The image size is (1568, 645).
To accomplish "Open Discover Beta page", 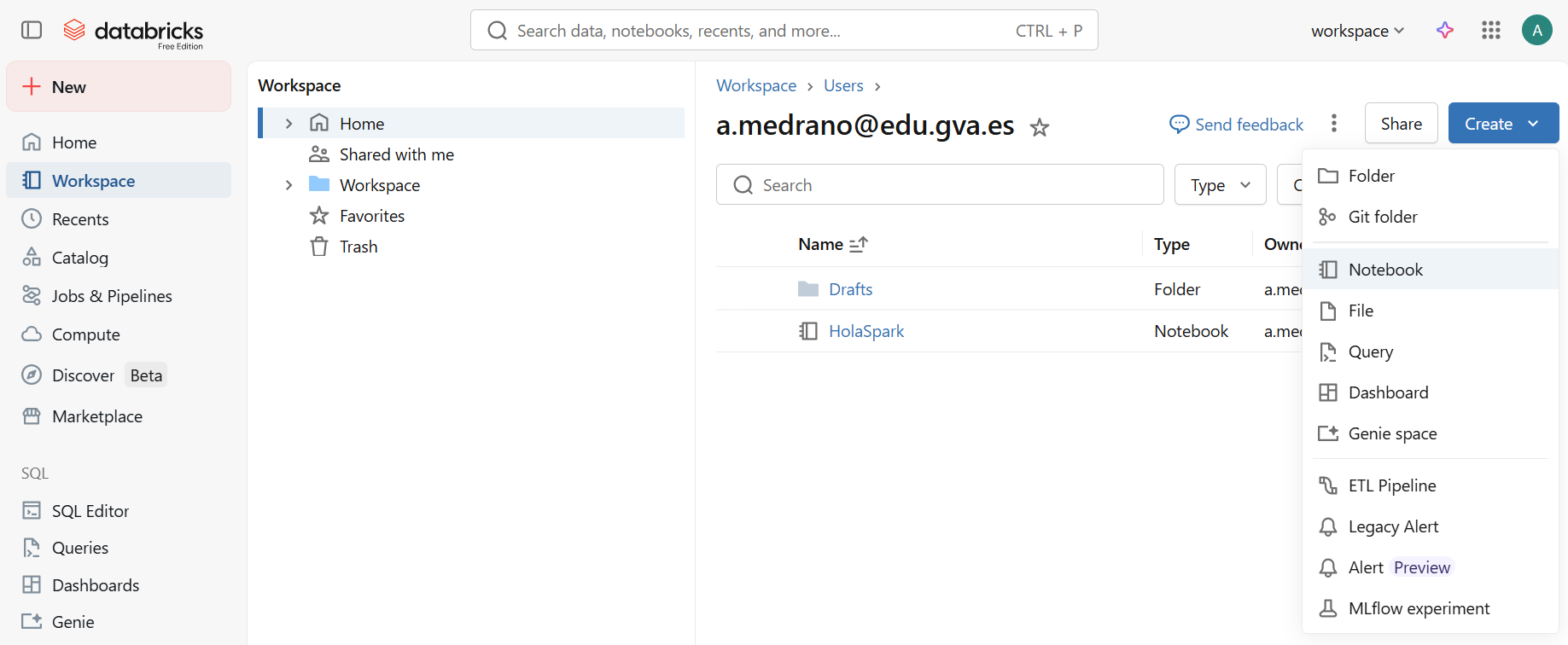I will (119, 375).
